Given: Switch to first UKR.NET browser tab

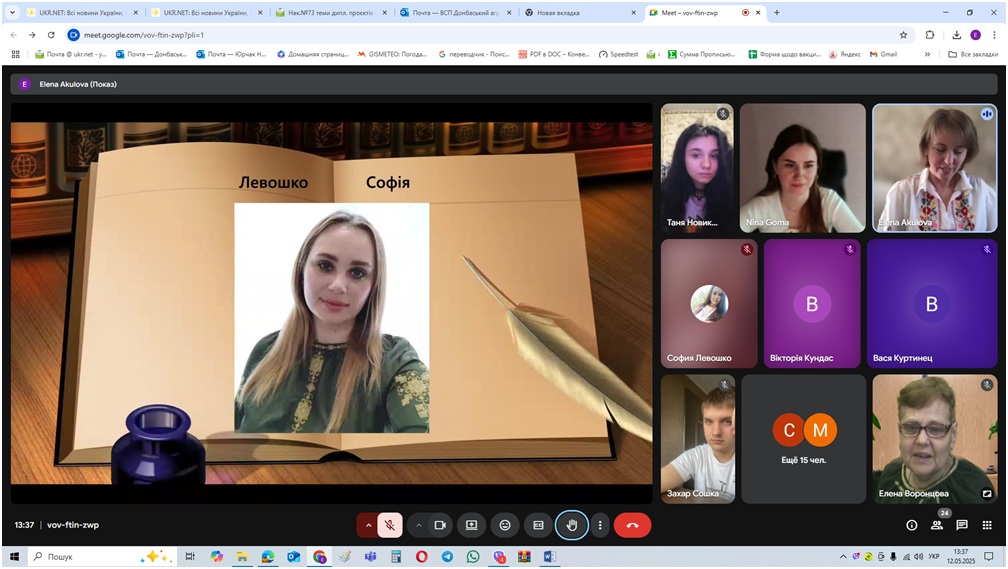Looking at the screenshot, I should [x=82, y=12].
